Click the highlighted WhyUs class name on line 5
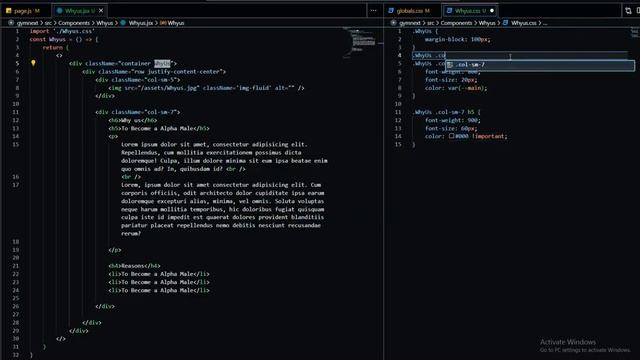This screenshot has height=360, width=640. point(162,63)
